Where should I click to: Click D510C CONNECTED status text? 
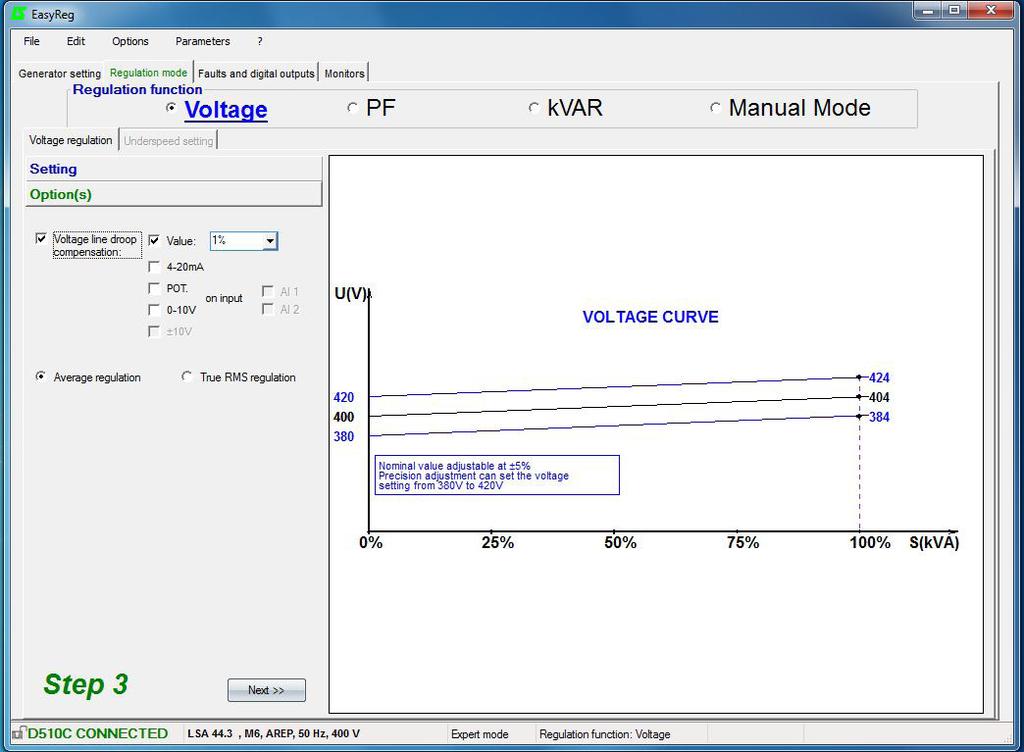coord(97,733)
